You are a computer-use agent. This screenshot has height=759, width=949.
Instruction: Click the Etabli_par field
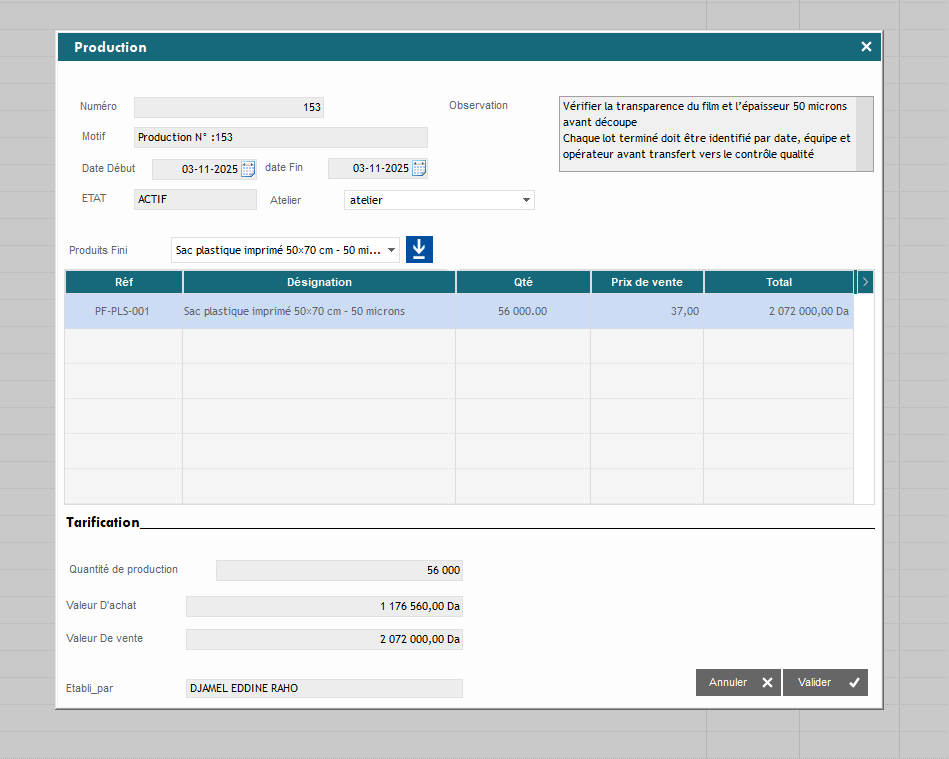[x=324, y=688]
